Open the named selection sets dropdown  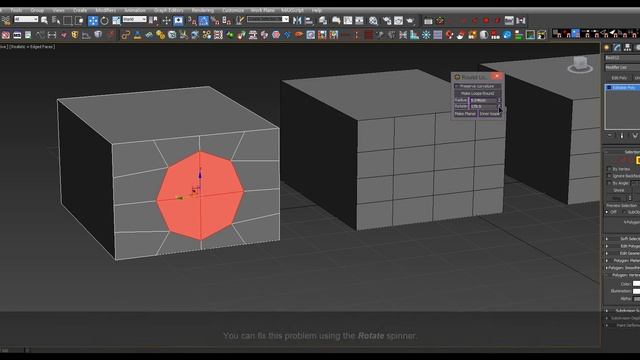[x=268, y=19]
